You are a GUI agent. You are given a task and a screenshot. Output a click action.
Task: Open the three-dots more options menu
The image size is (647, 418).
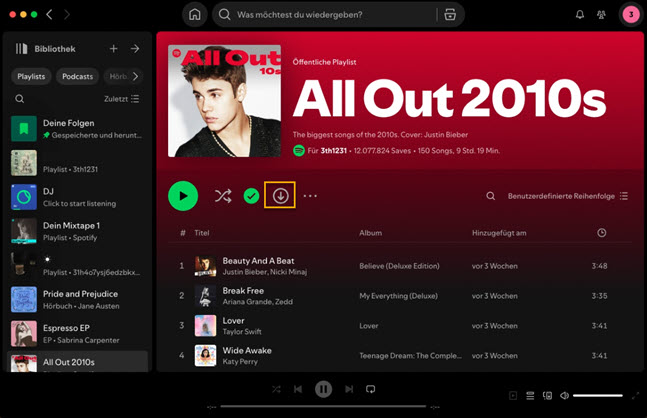tap(310, 196)
